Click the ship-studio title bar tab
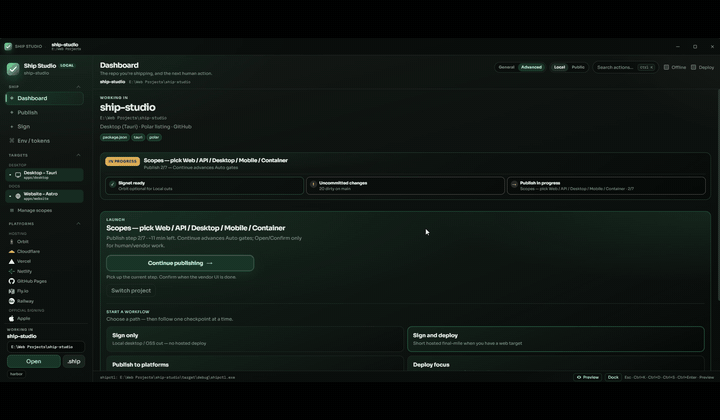 coord(66,46)
